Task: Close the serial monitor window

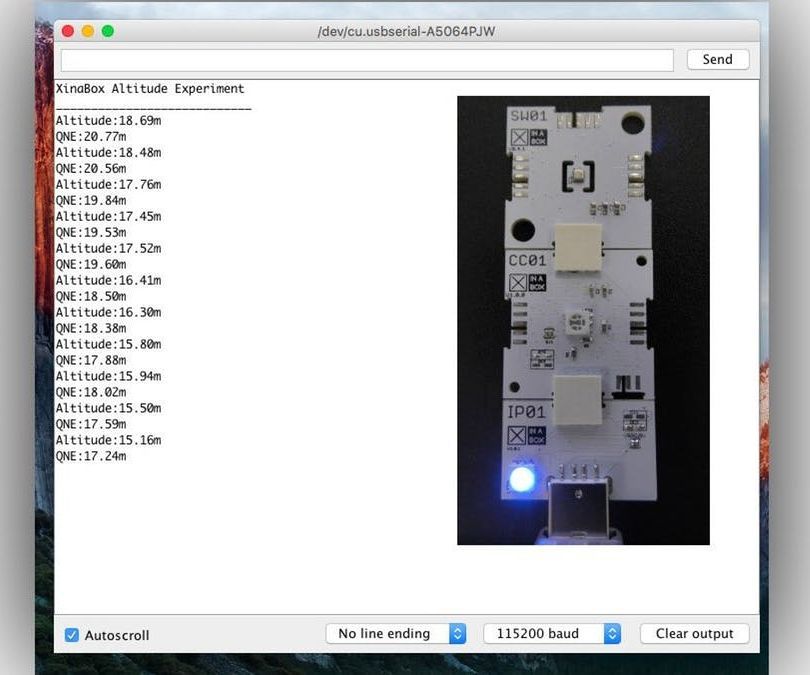Action: pos(68,31)
